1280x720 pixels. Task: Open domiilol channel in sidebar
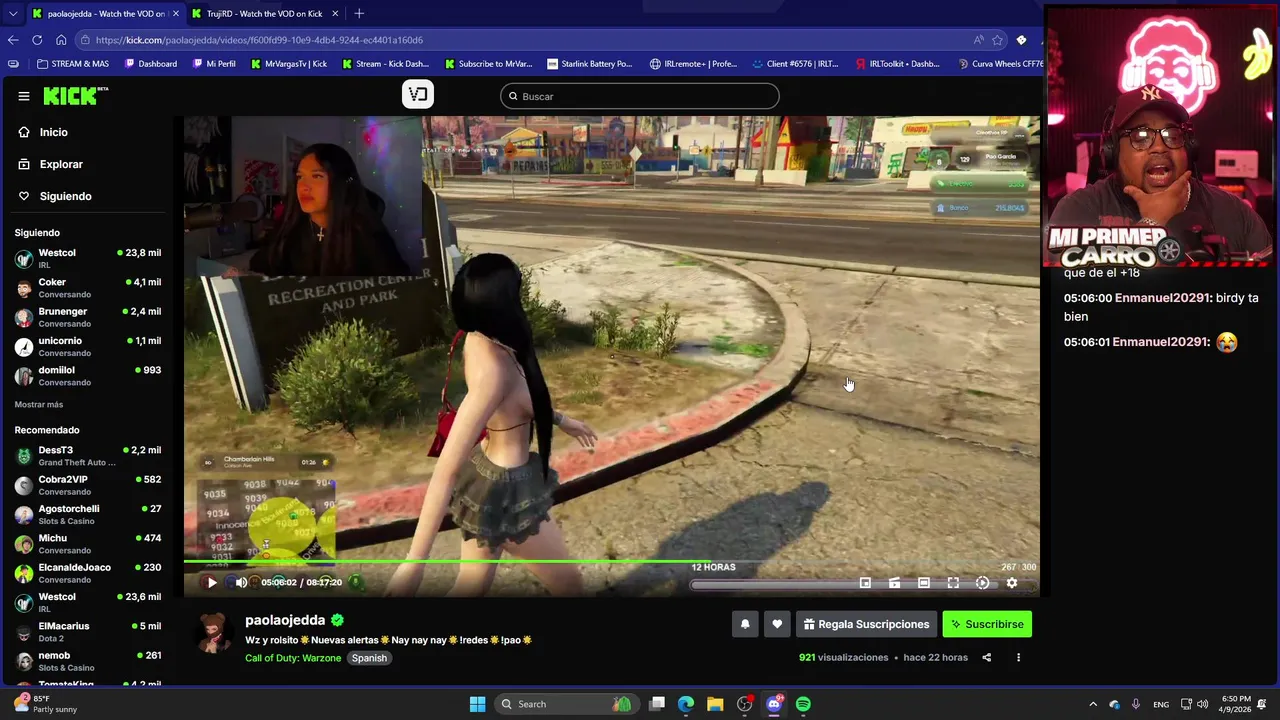(88, 376)
